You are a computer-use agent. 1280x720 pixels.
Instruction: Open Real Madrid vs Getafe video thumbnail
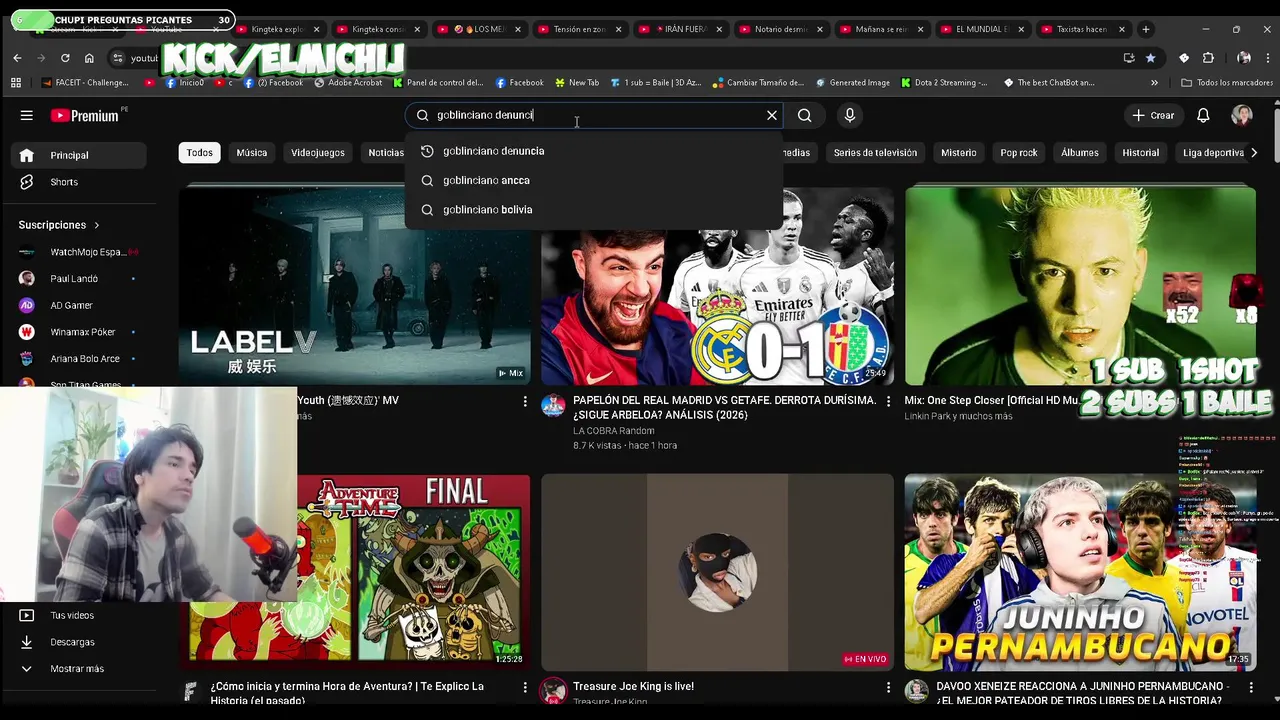718,285
